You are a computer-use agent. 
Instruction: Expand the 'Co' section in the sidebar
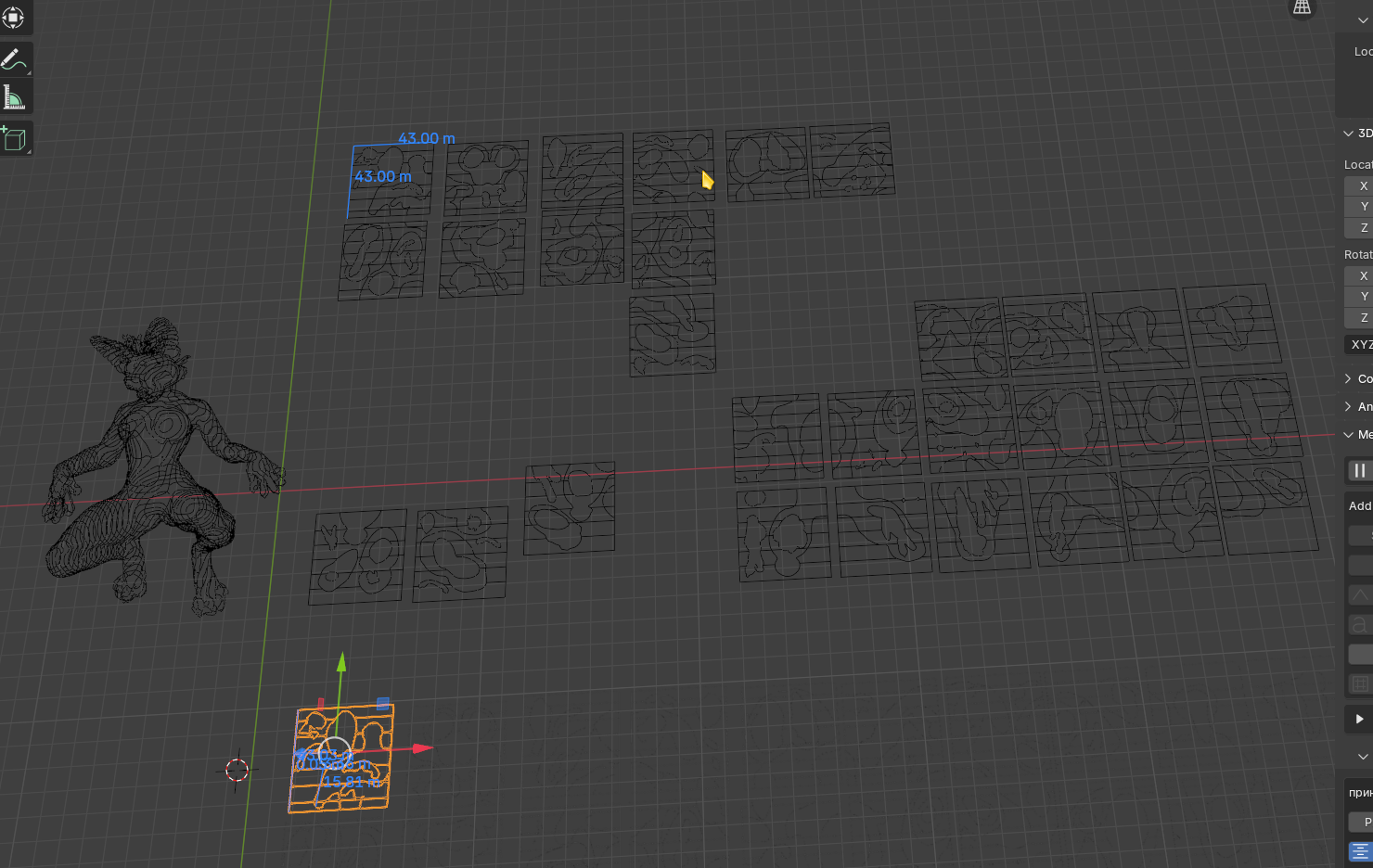pyautogui.click(x=1348, y=378)
